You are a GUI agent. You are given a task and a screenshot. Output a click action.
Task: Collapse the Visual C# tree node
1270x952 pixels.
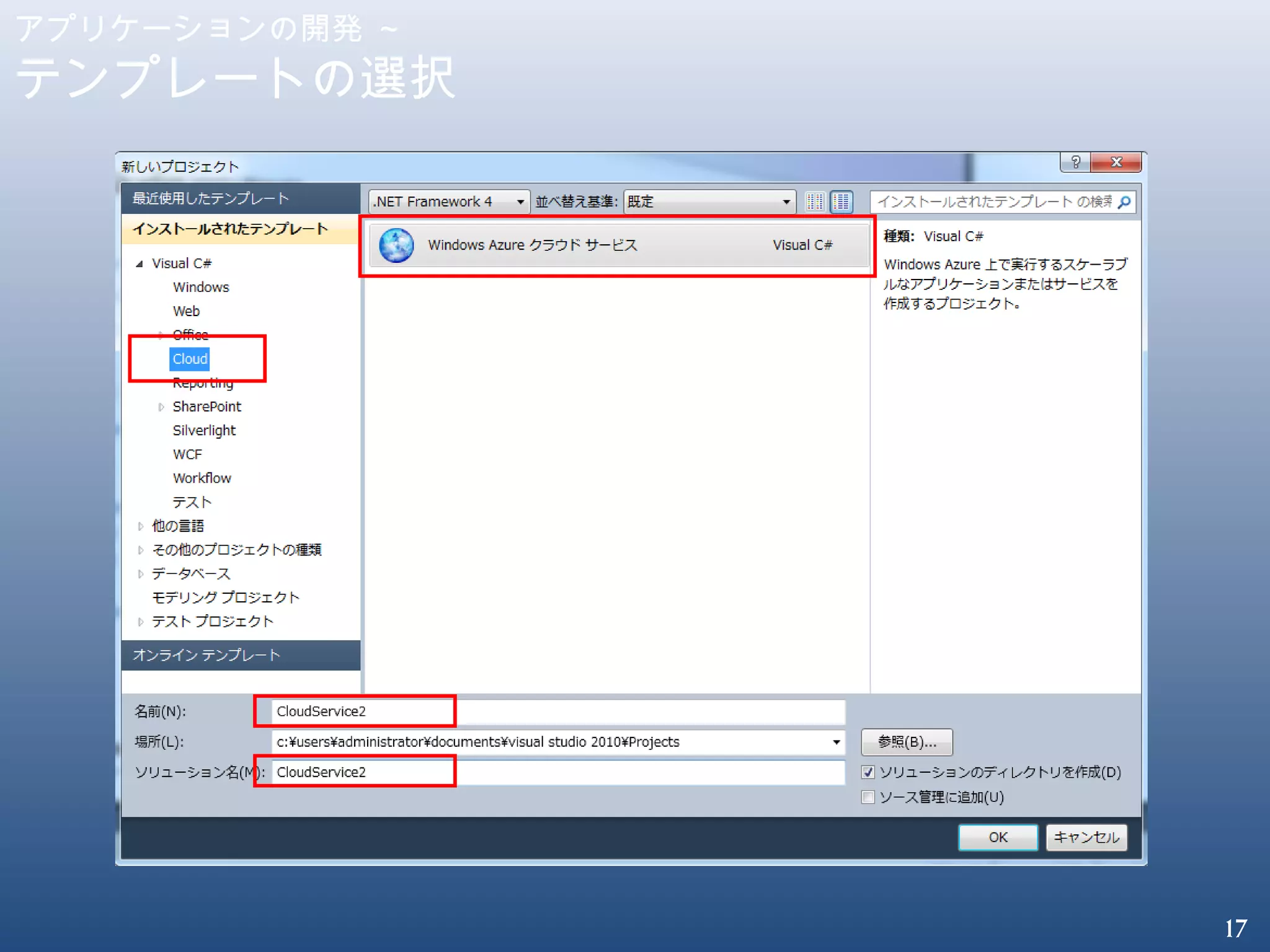(140, 264)
